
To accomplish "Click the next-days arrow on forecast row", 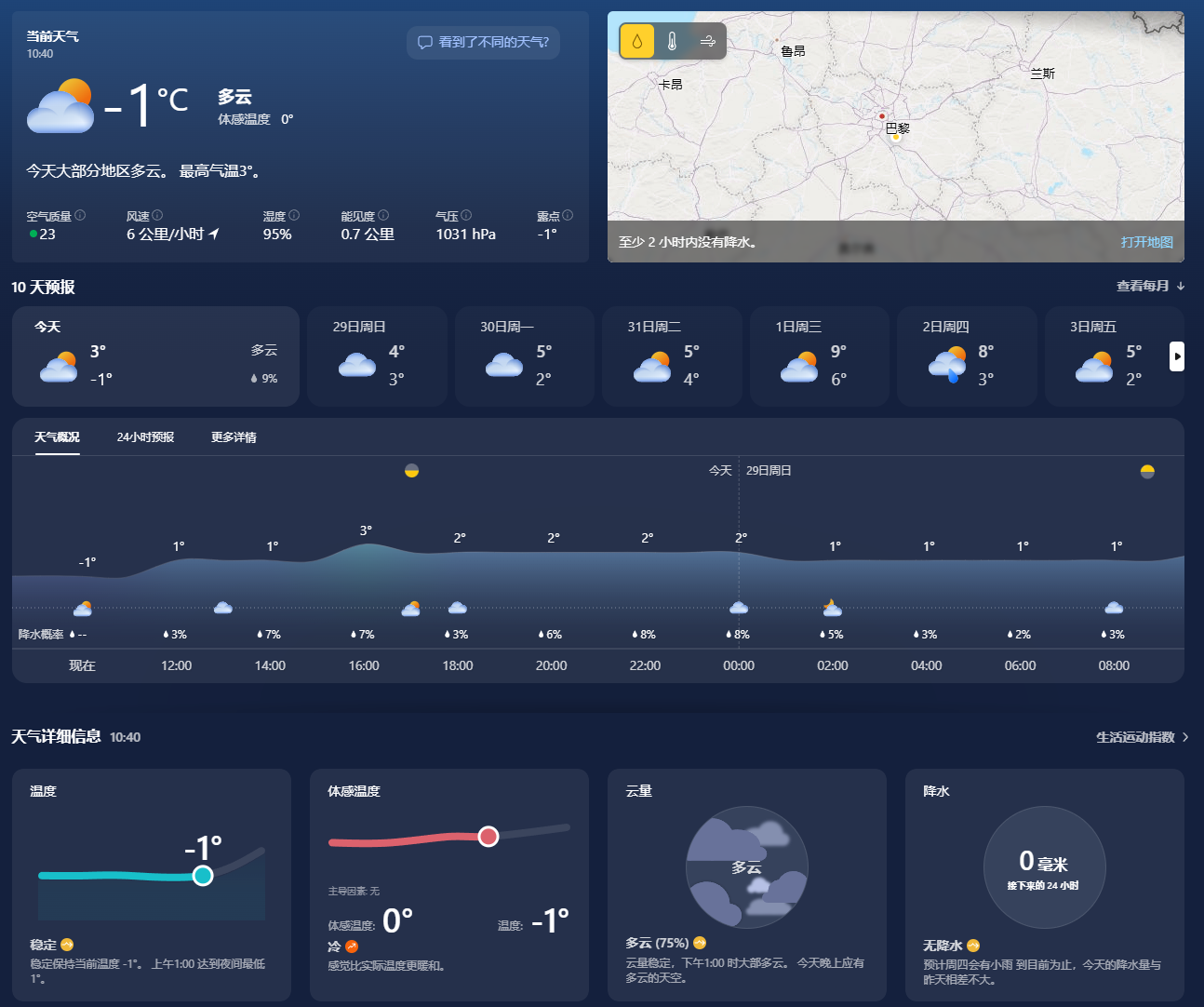I will point(1177,356).
